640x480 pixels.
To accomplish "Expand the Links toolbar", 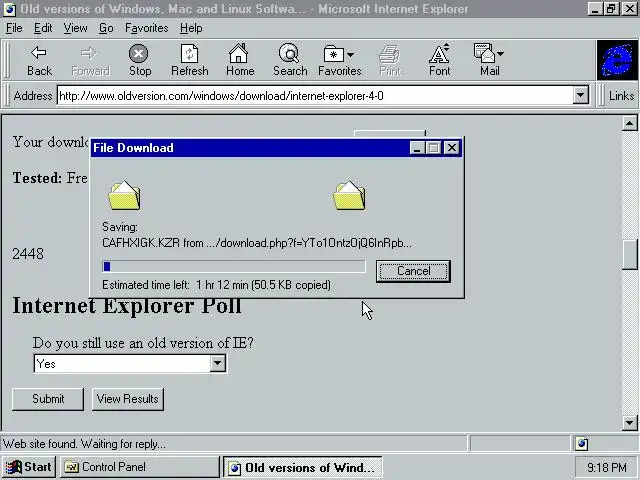I will (x=621, y=96).
